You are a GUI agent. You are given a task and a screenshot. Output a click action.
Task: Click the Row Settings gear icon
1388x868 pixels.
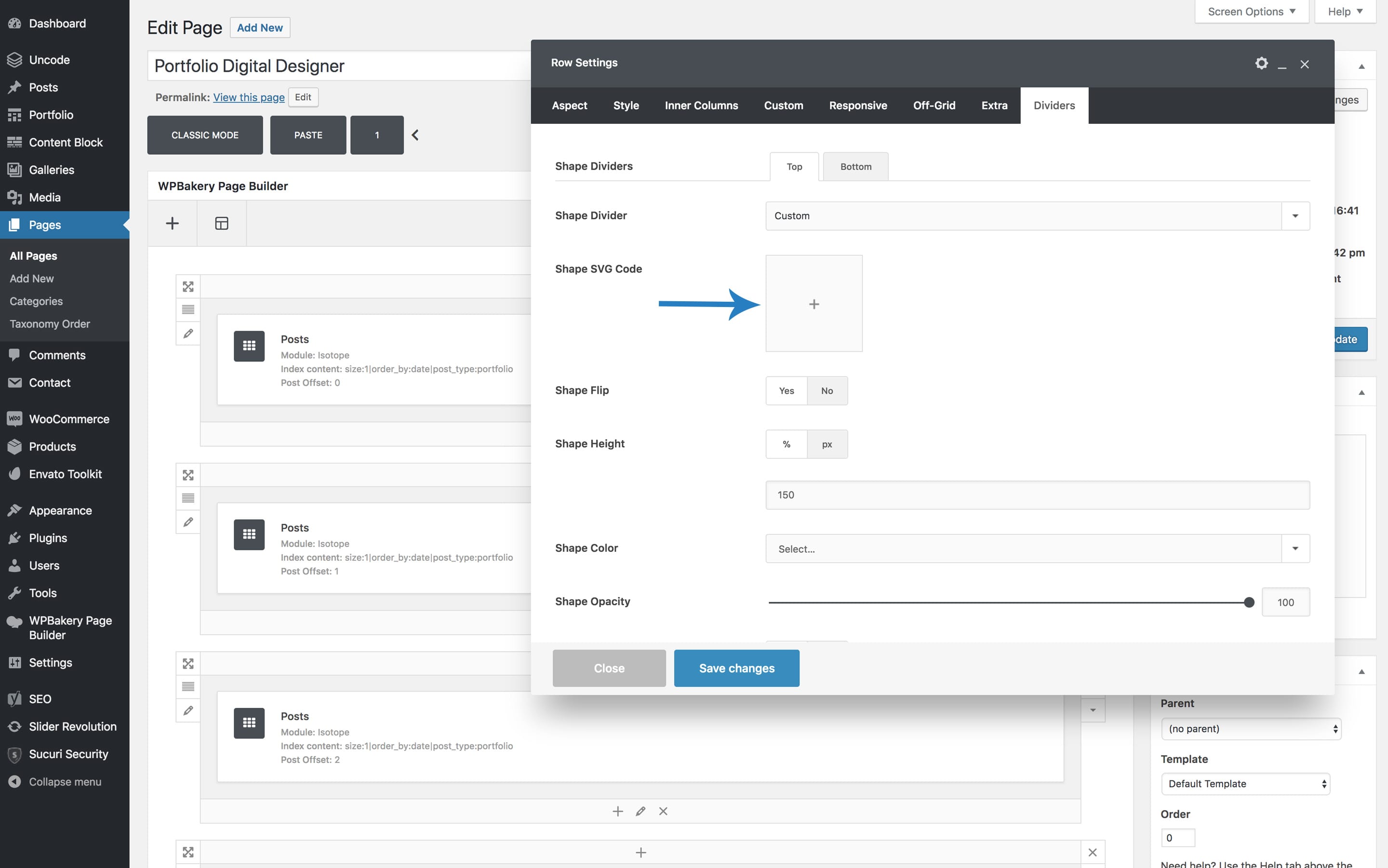(x=1261, y=63)
